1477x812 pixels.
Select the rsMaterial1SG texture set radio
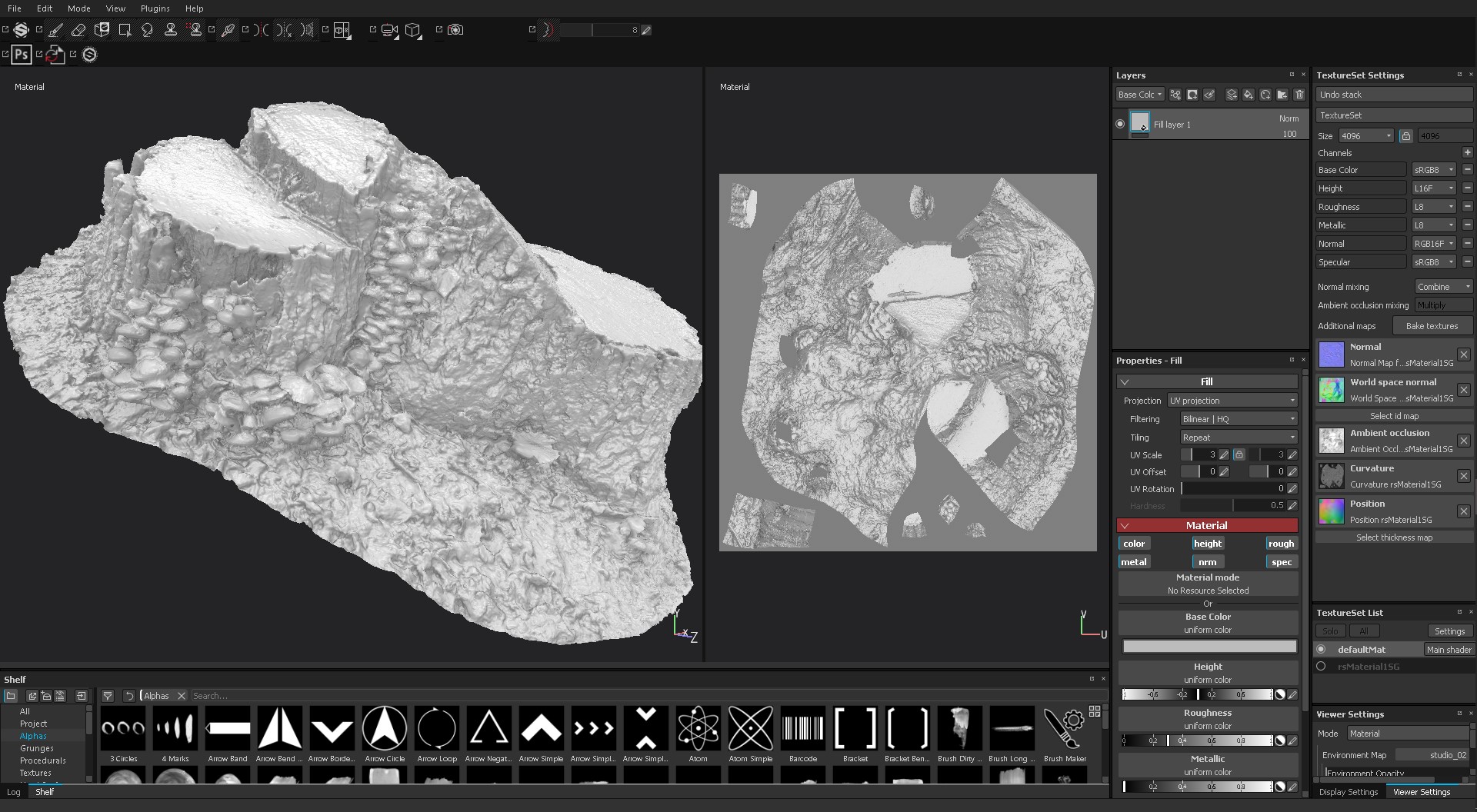(1321, 667)
